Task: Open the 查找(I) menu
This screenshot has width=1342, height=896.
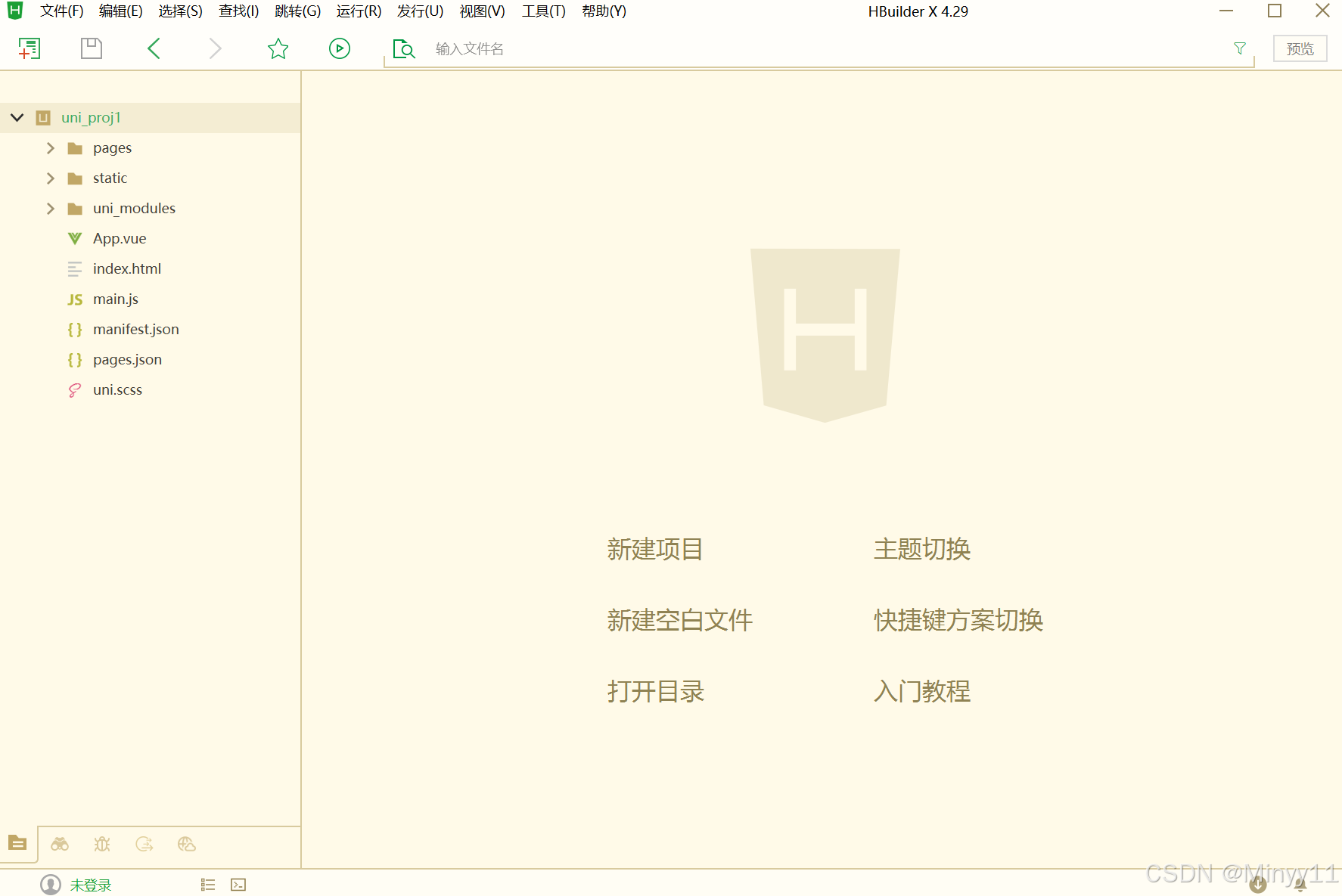Action: click(239, 11)
